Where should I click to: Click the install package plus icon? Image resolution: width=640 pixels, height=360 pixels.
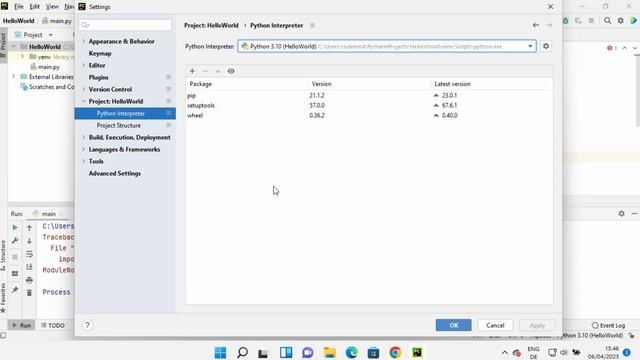(x=192, y=71)
